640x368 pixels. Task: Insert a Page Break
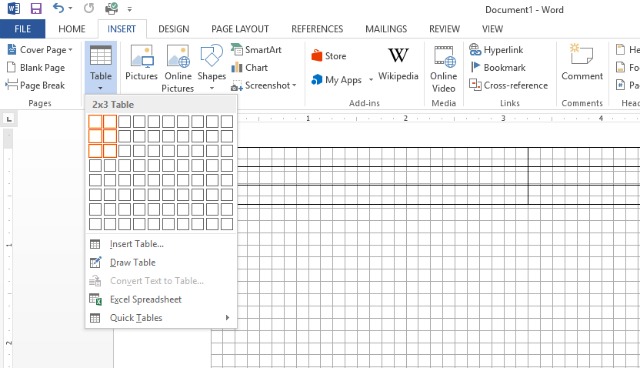click(35, 85)
